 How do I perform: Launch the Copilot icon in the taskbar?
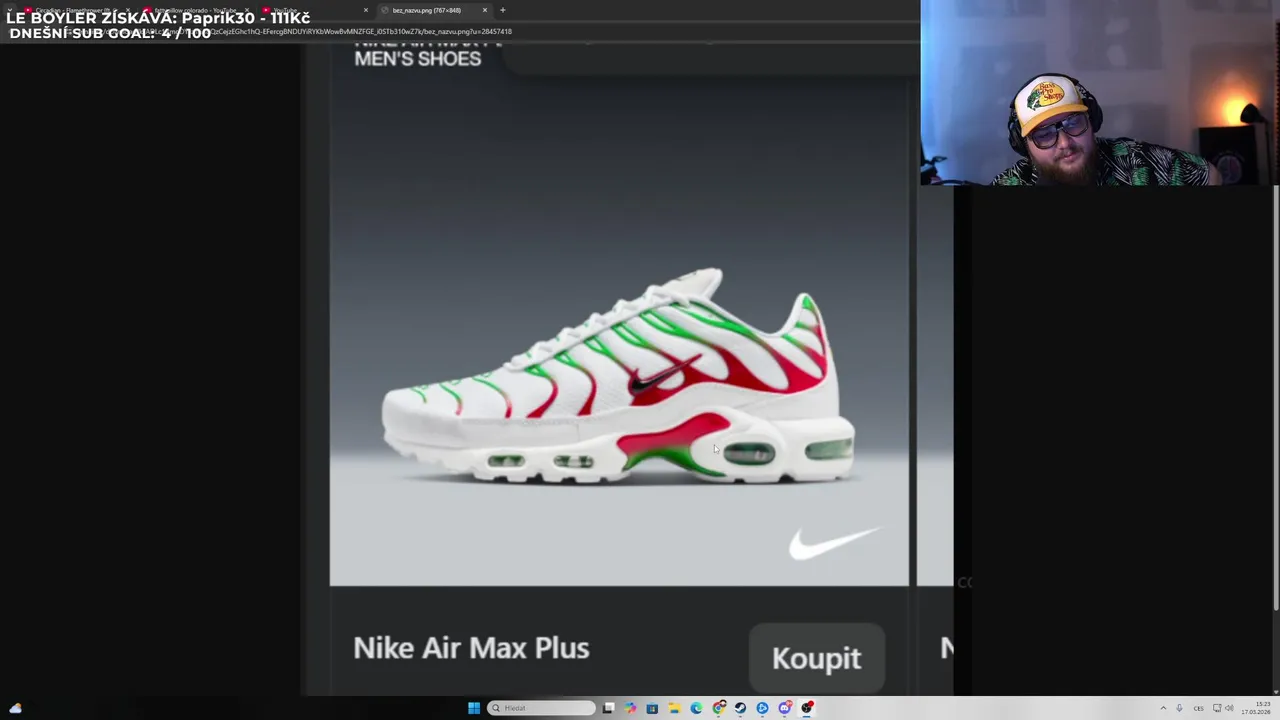pos(630,708)
